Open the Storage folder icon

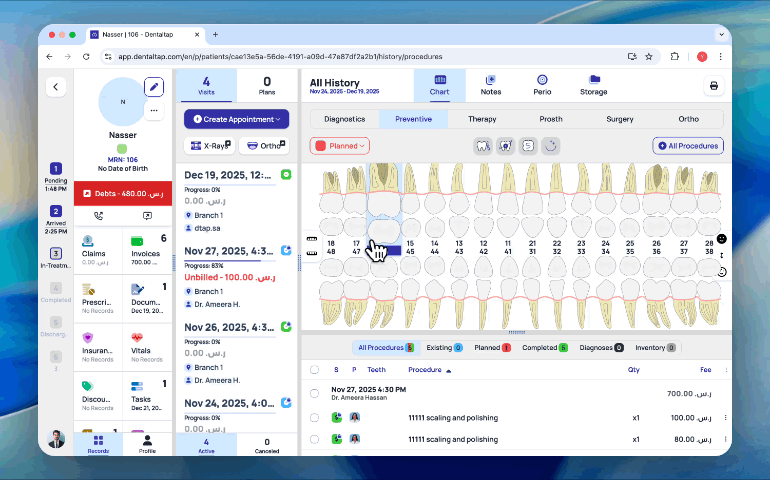593,85
